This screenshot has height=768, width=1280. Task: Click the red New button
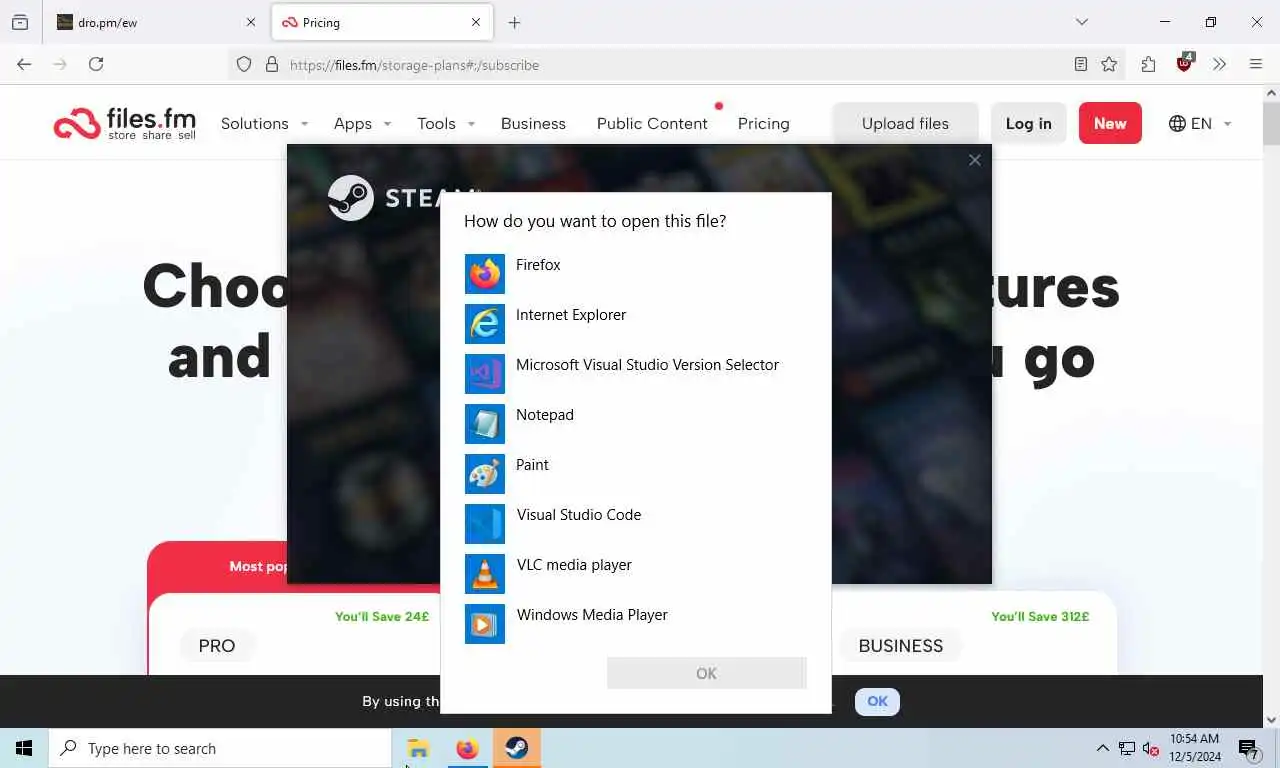(1110, 124)
